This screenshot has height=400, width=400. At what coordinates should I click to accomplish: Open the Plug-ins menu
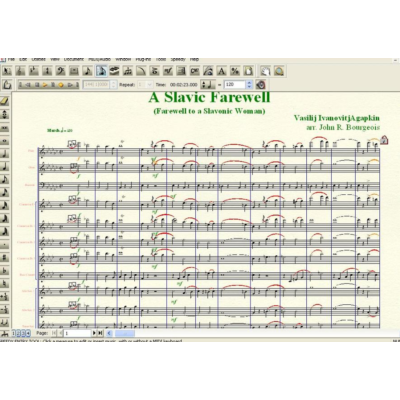143,60
